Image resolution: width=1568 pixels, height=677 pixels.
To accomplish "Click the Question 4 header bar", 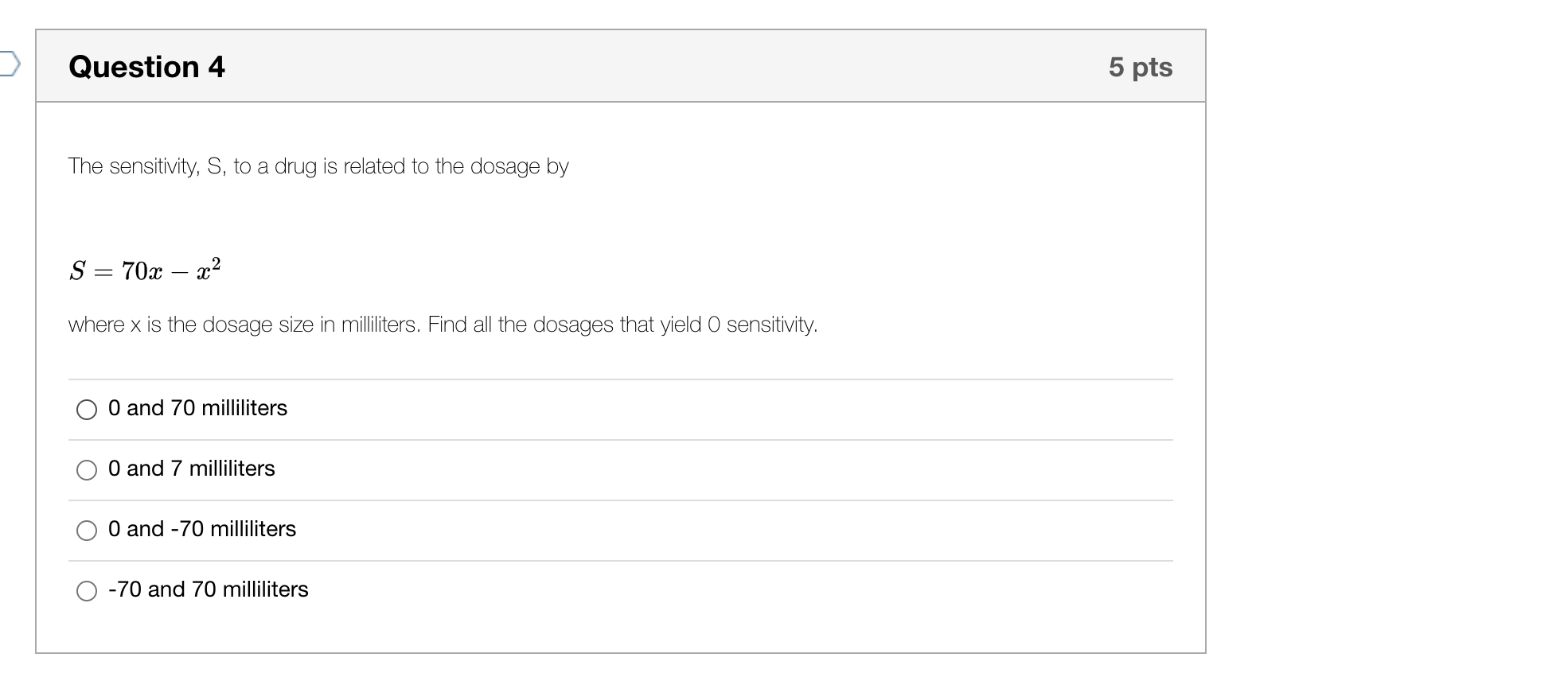I will (621, 67).
